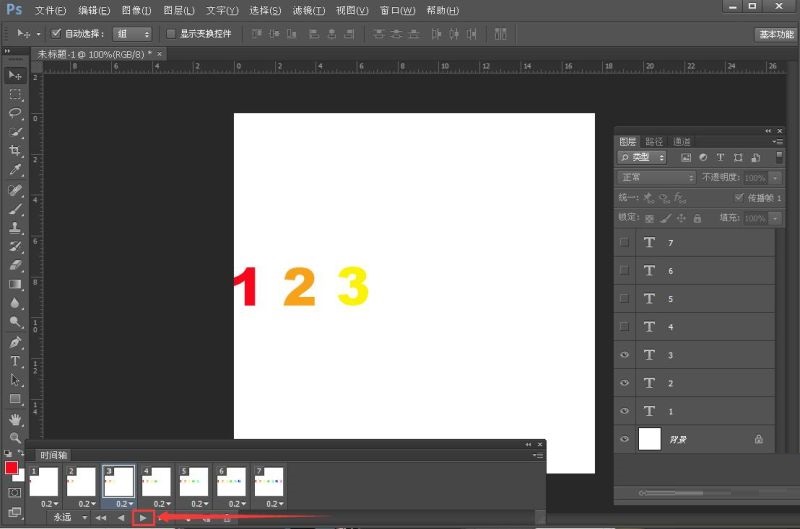Hide text layer 3 visibility eye
Screen dimensions: 800x529
point(625,355)
